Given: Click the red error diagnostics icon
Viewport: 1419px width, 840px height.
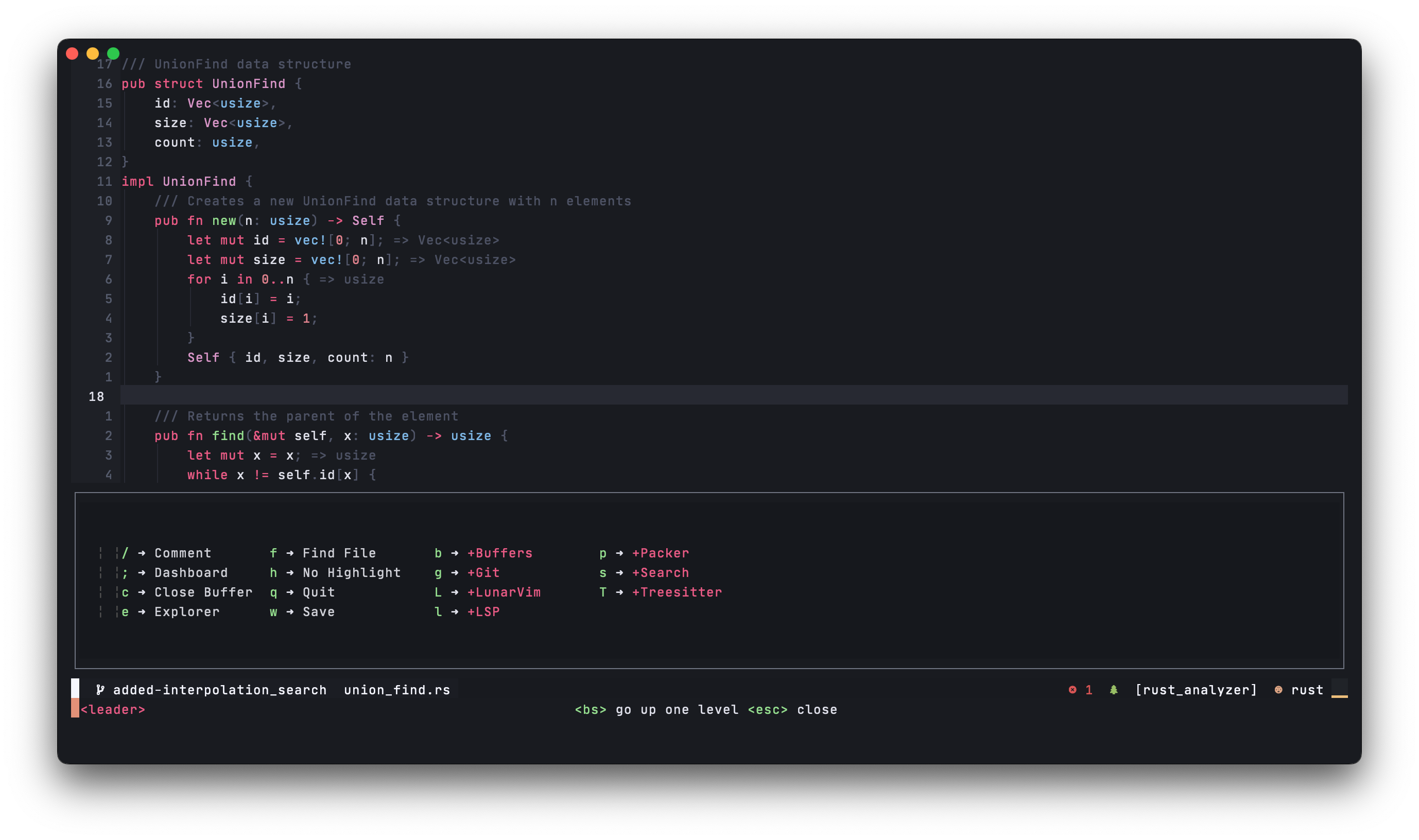Looking at the screenshot, I should coord(1072,689).
